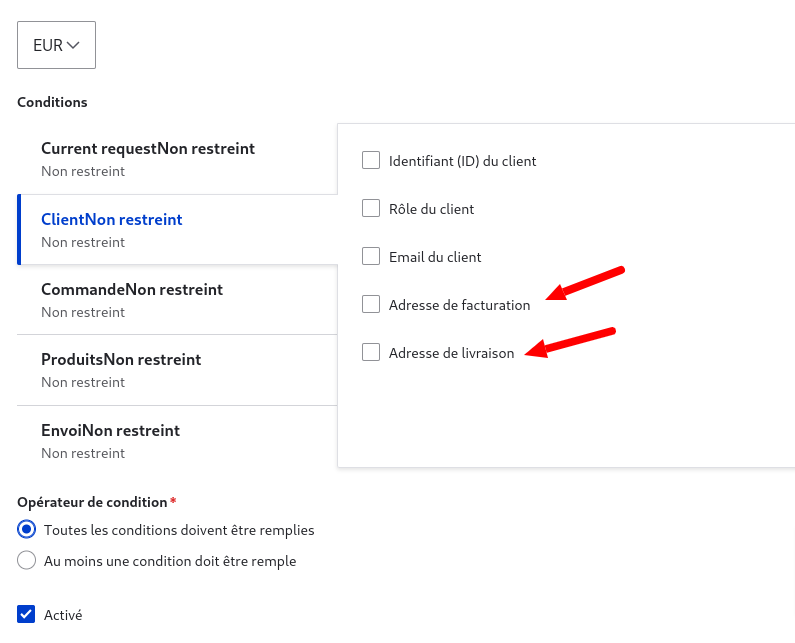795x643 pixels.
Task: Enable the Adresse de facturation condition
Action: pos(371,304)
